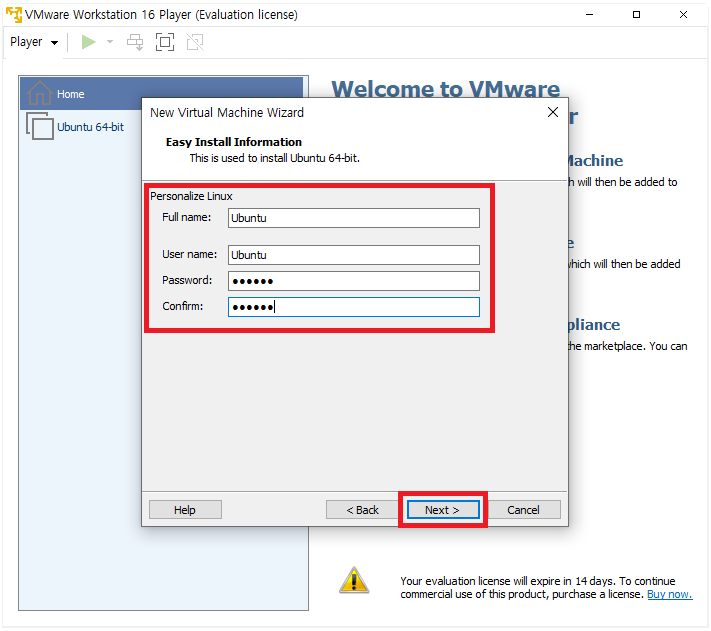Open the Player menu

[x=34, y=42]
